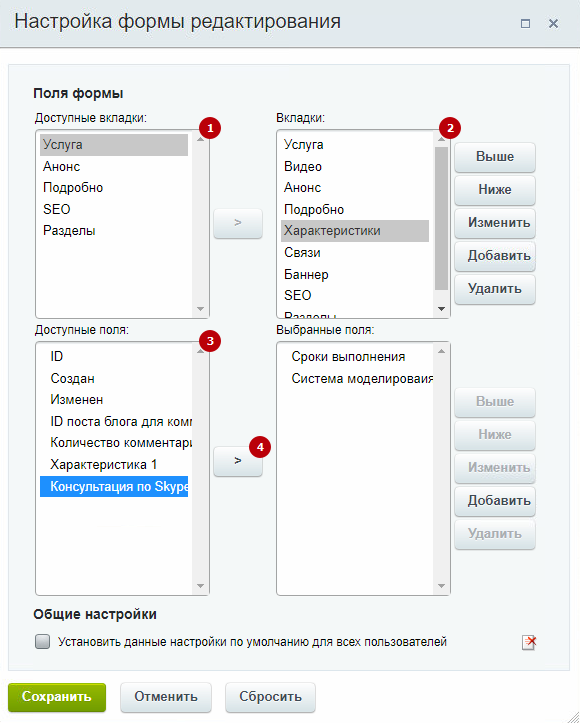580x723 pixels.
Task: Maximize the form settings dialog
Action: 525,23
